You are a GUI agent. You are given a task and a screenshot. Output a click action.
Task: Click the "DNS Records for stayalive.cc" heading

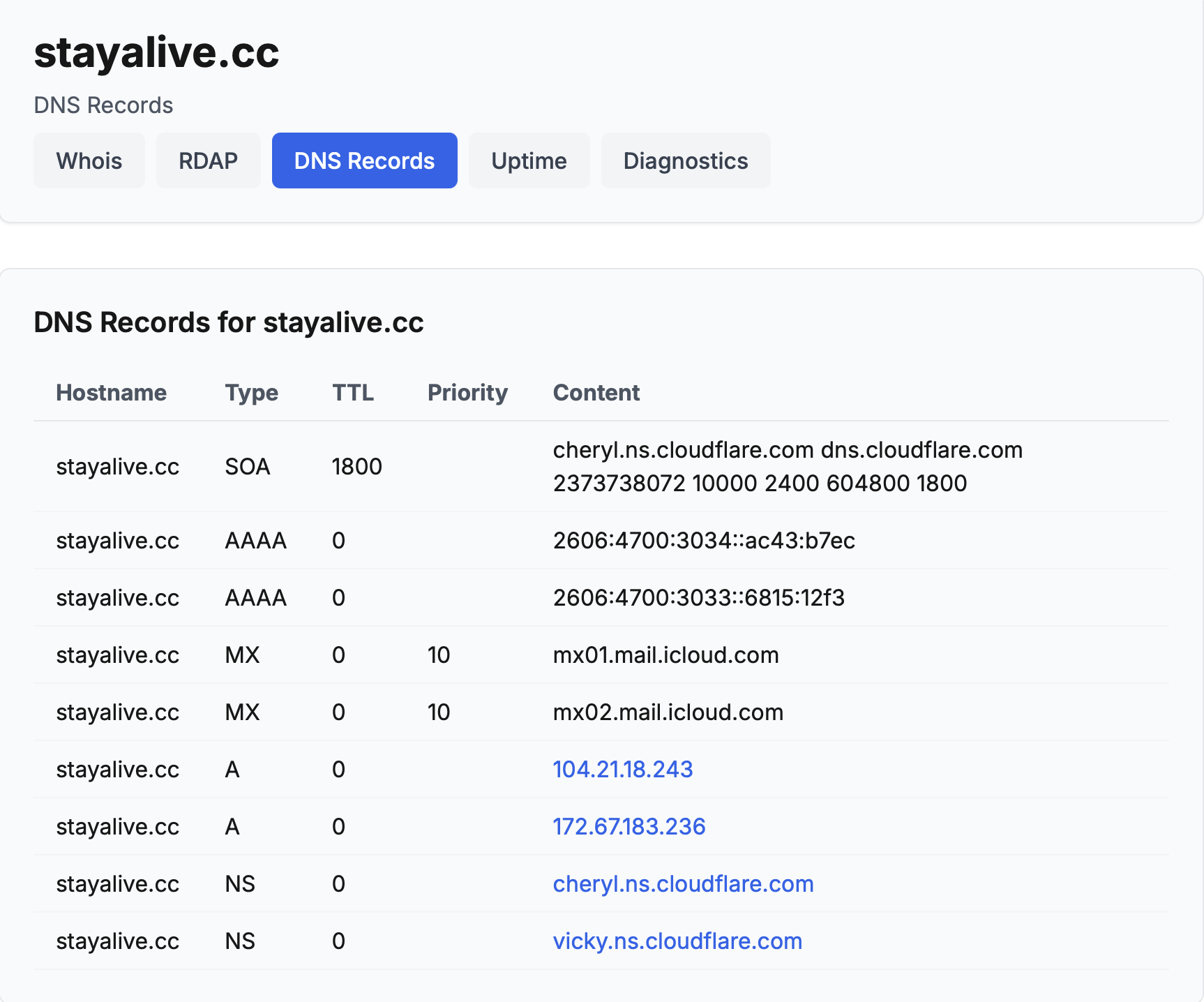click(228, 322)
